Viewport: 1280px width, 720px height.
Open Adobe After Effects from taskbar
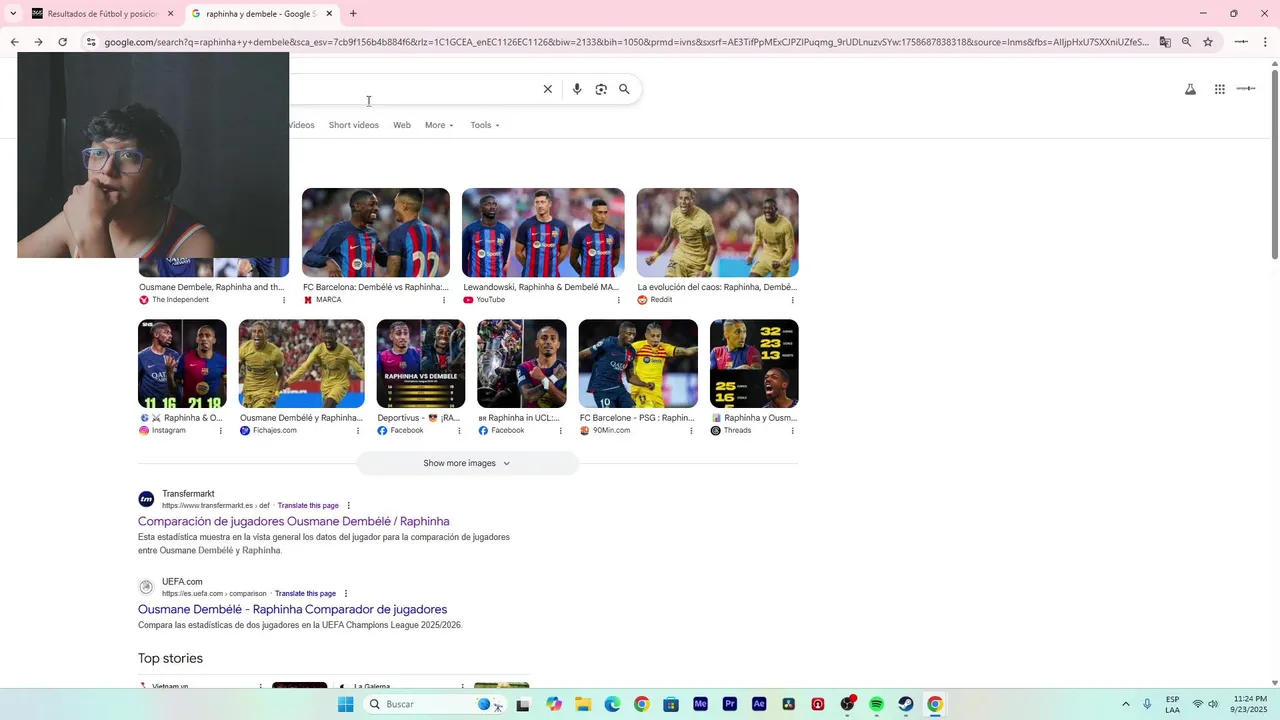759,704
